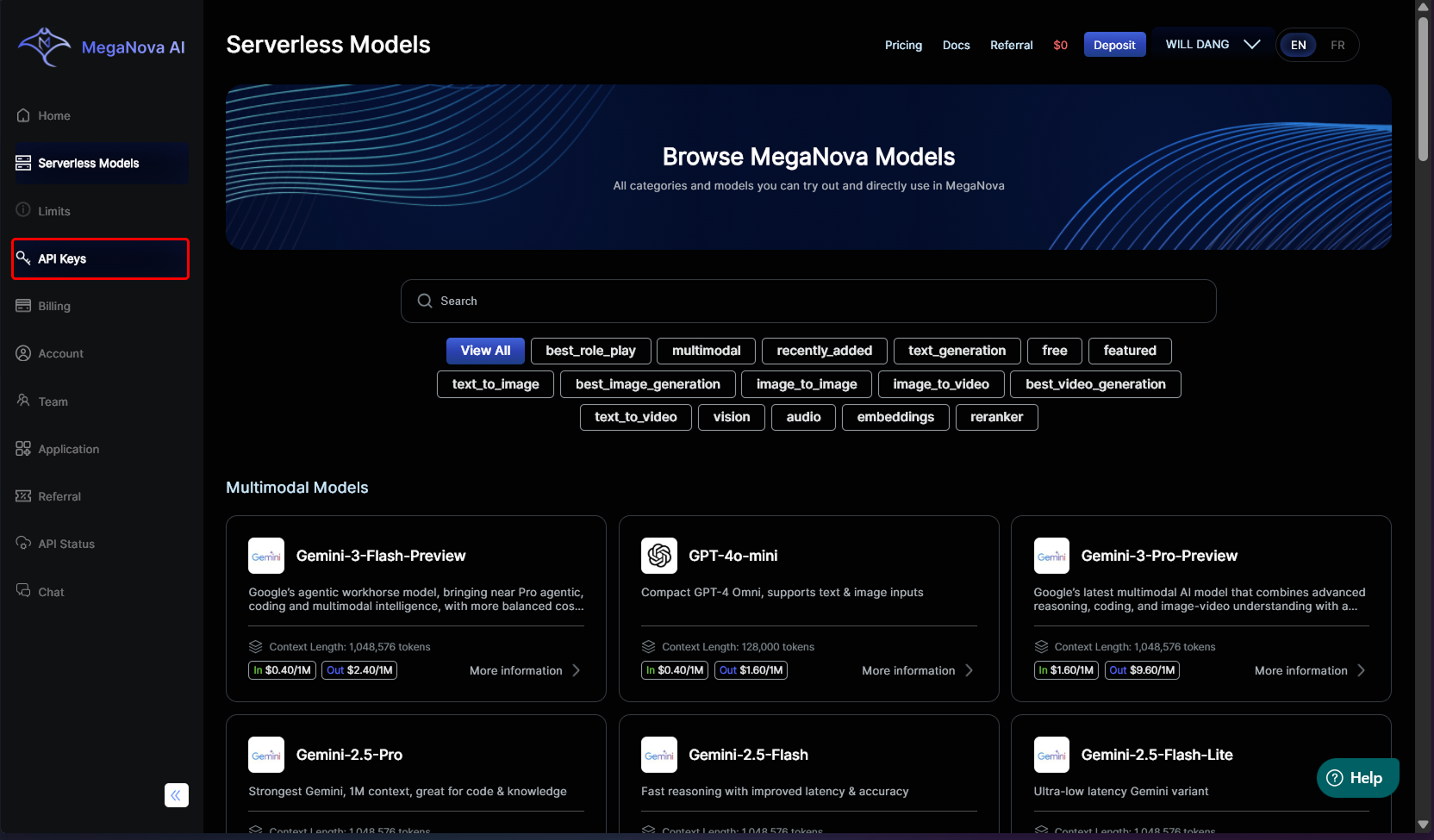
Task: Select the EN language option
Action: 1298,45
